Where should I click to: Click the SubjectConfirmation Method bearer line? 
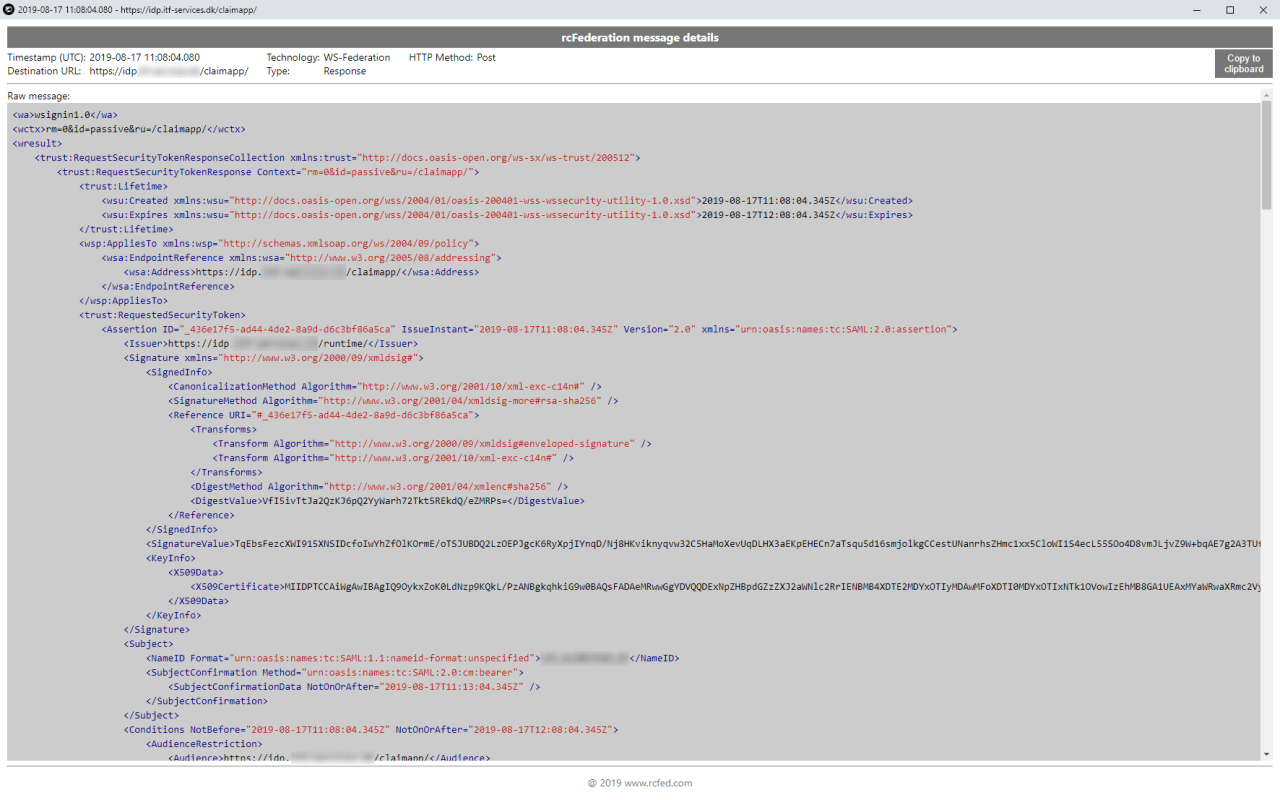pyautogui.click(x=335, y=672)
